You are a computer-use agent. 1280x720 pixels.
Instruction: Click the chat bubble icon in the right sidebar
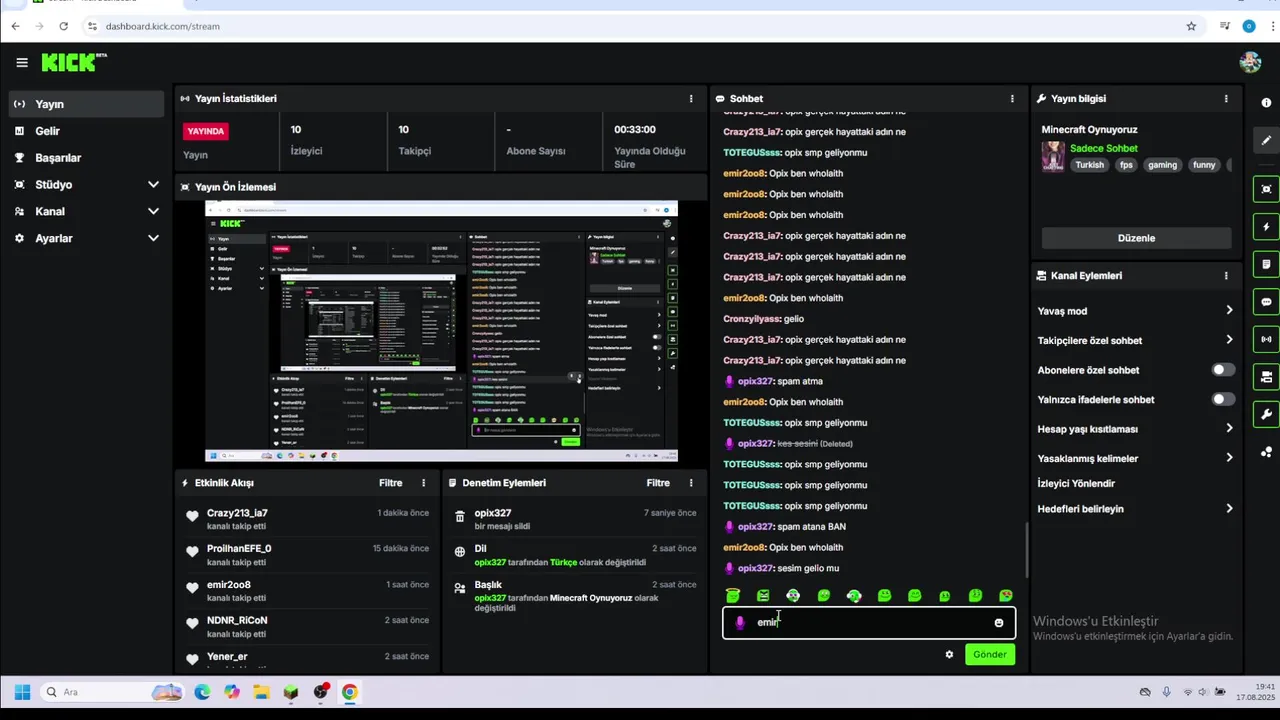(x=1266, y=302)
